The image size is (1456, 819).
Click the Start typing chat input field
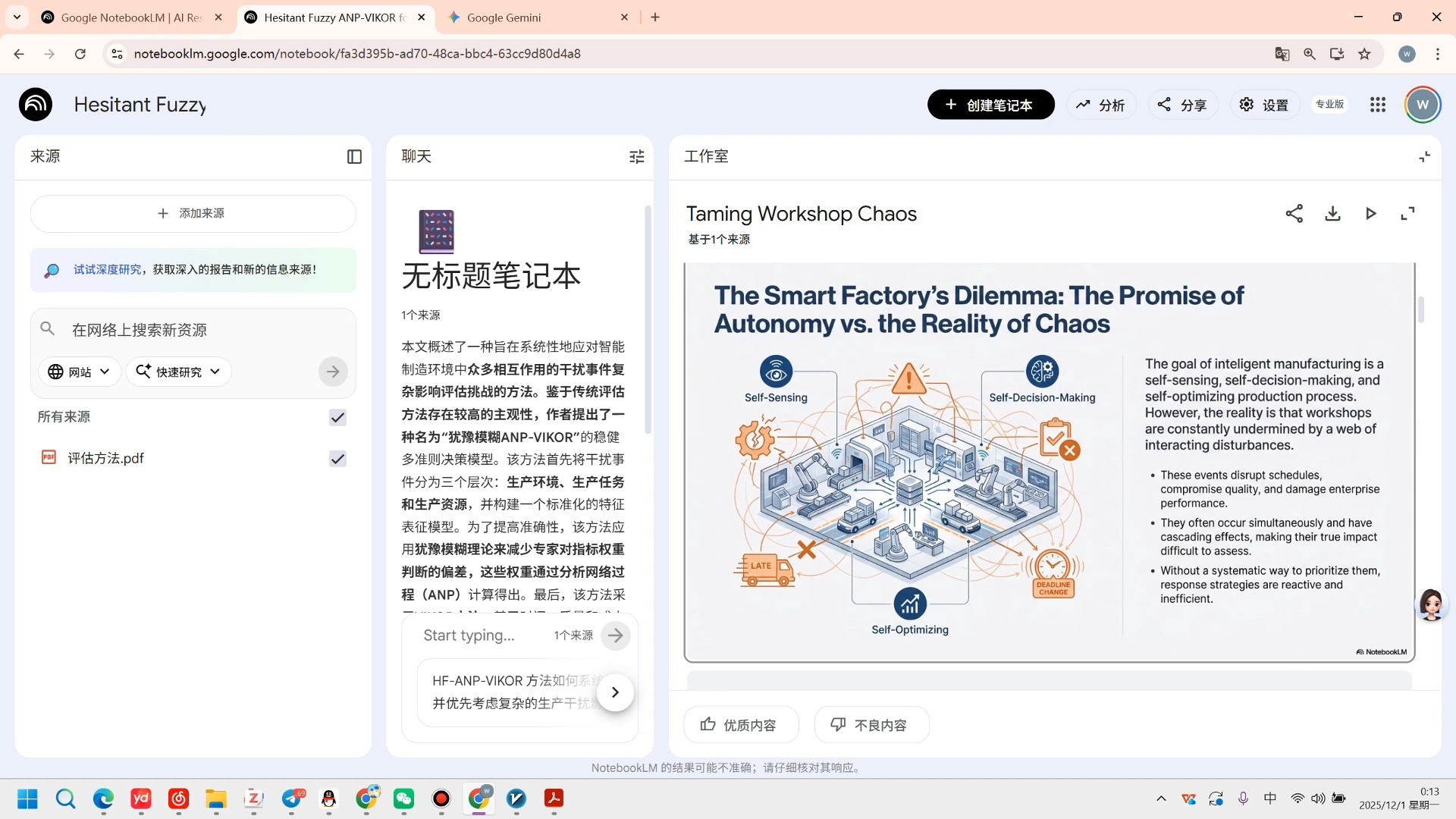point(493,635)
